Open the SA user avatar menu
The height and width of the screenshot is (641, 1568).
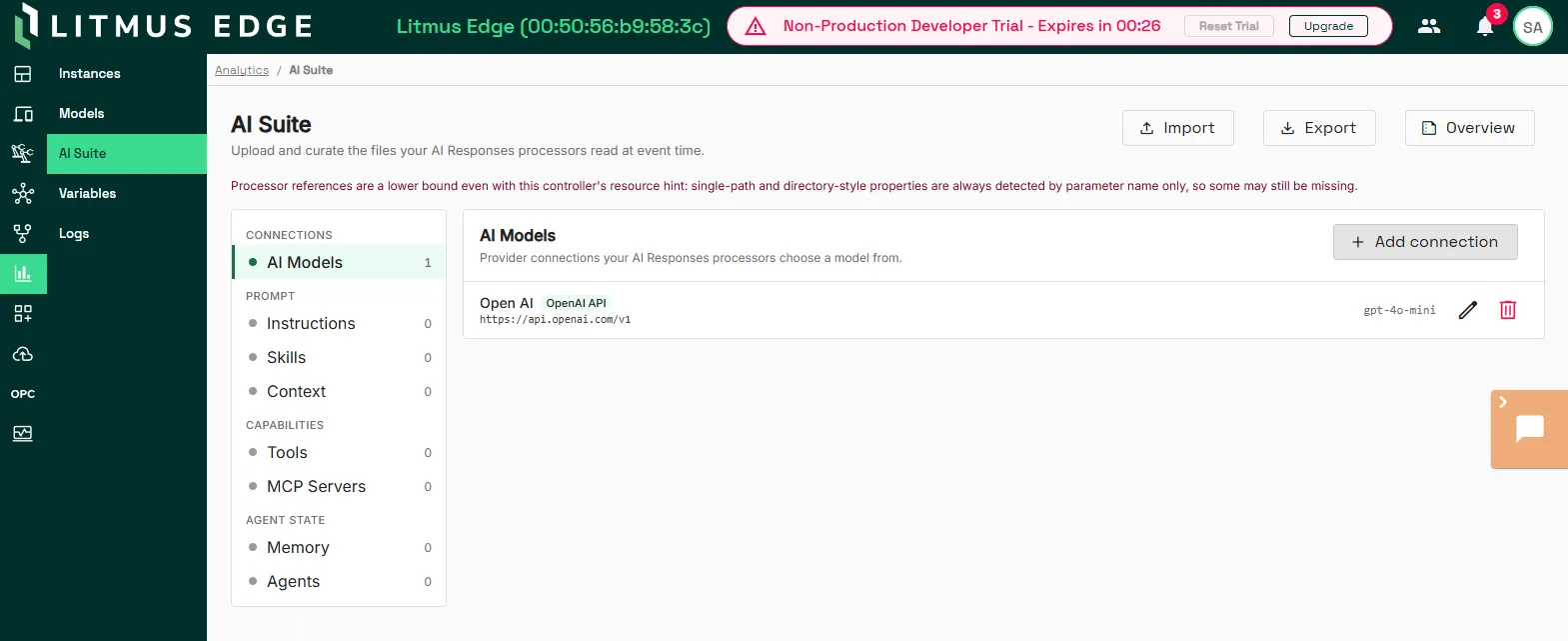(1533, 27)
